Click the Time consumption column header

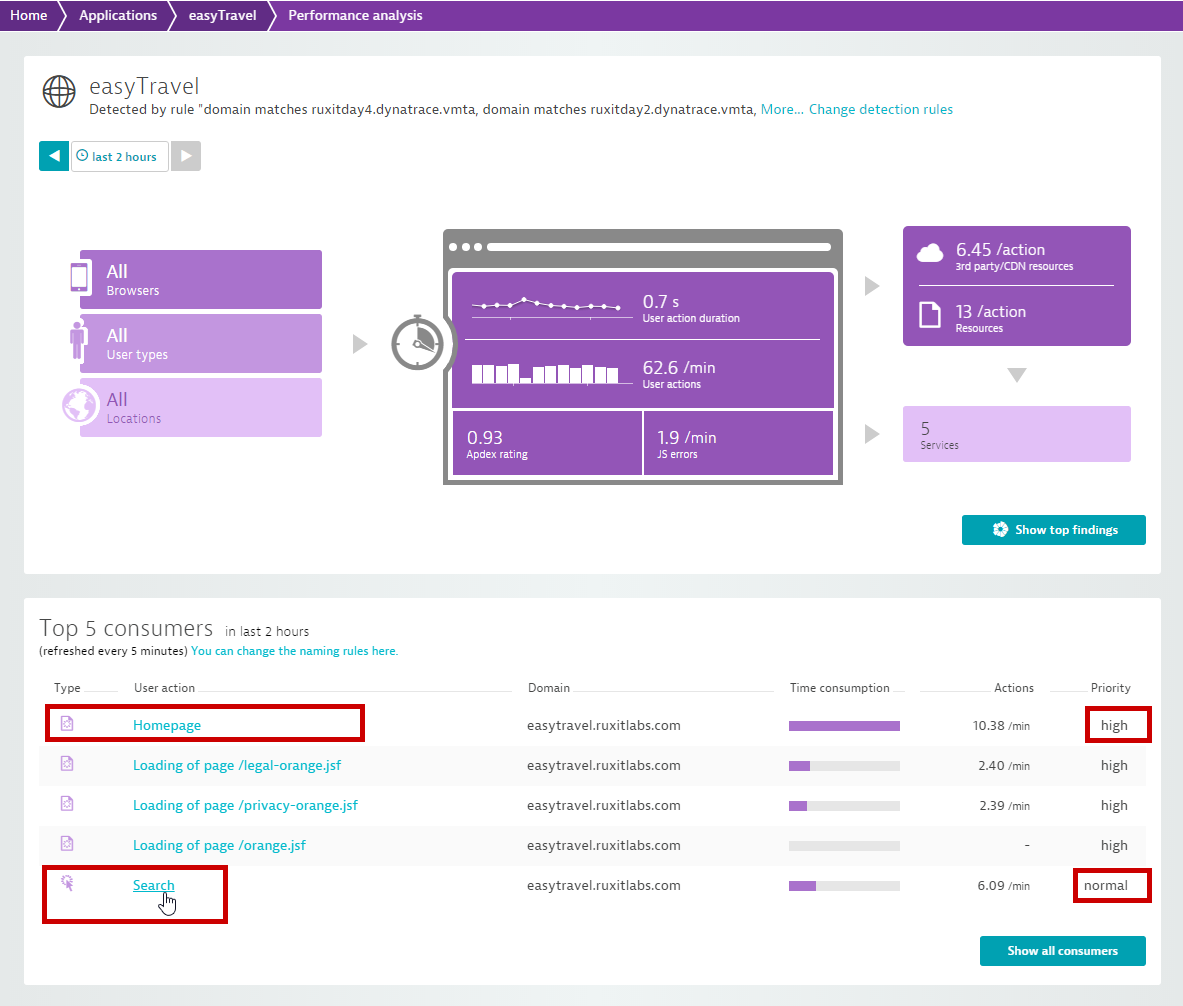840,688
